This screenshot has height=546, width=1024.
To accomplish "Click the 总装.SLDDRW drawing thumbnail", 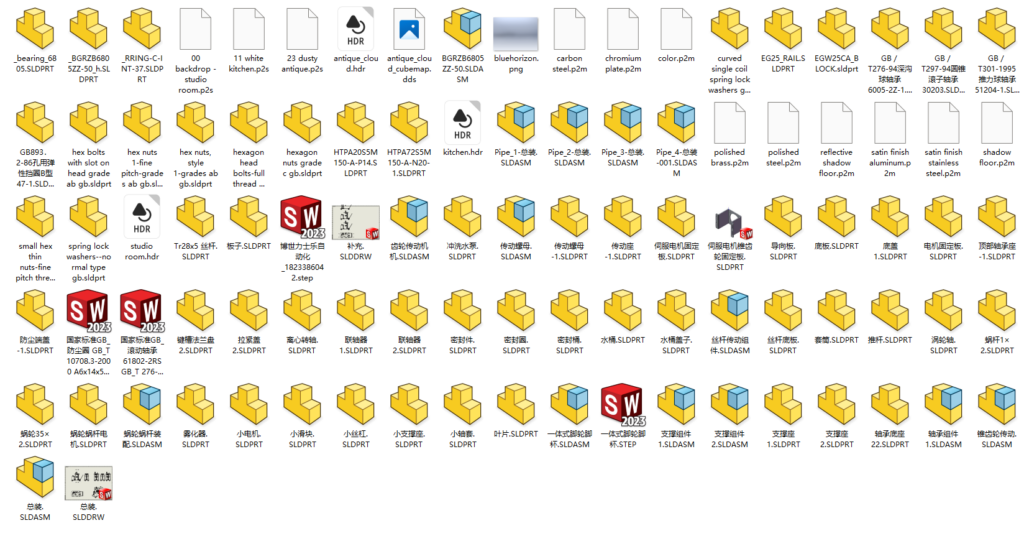I will tap(89, 483).
